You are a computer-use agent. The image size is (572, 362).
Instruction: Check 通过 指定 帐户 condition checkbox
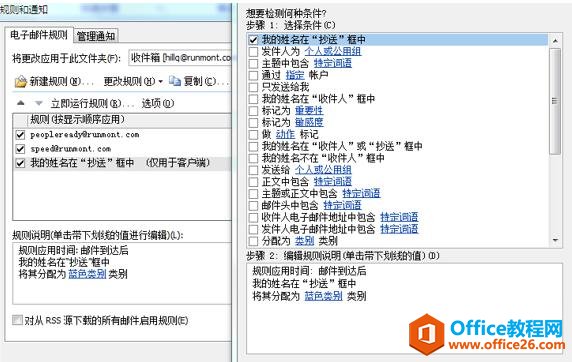[x=253, y=75]
